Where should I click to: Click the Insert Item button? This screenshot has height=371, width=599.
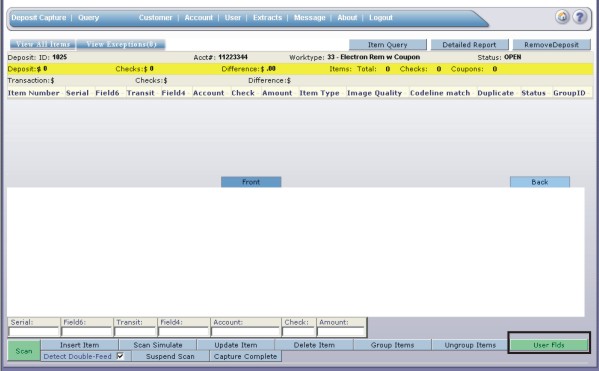tap(79, 345)
